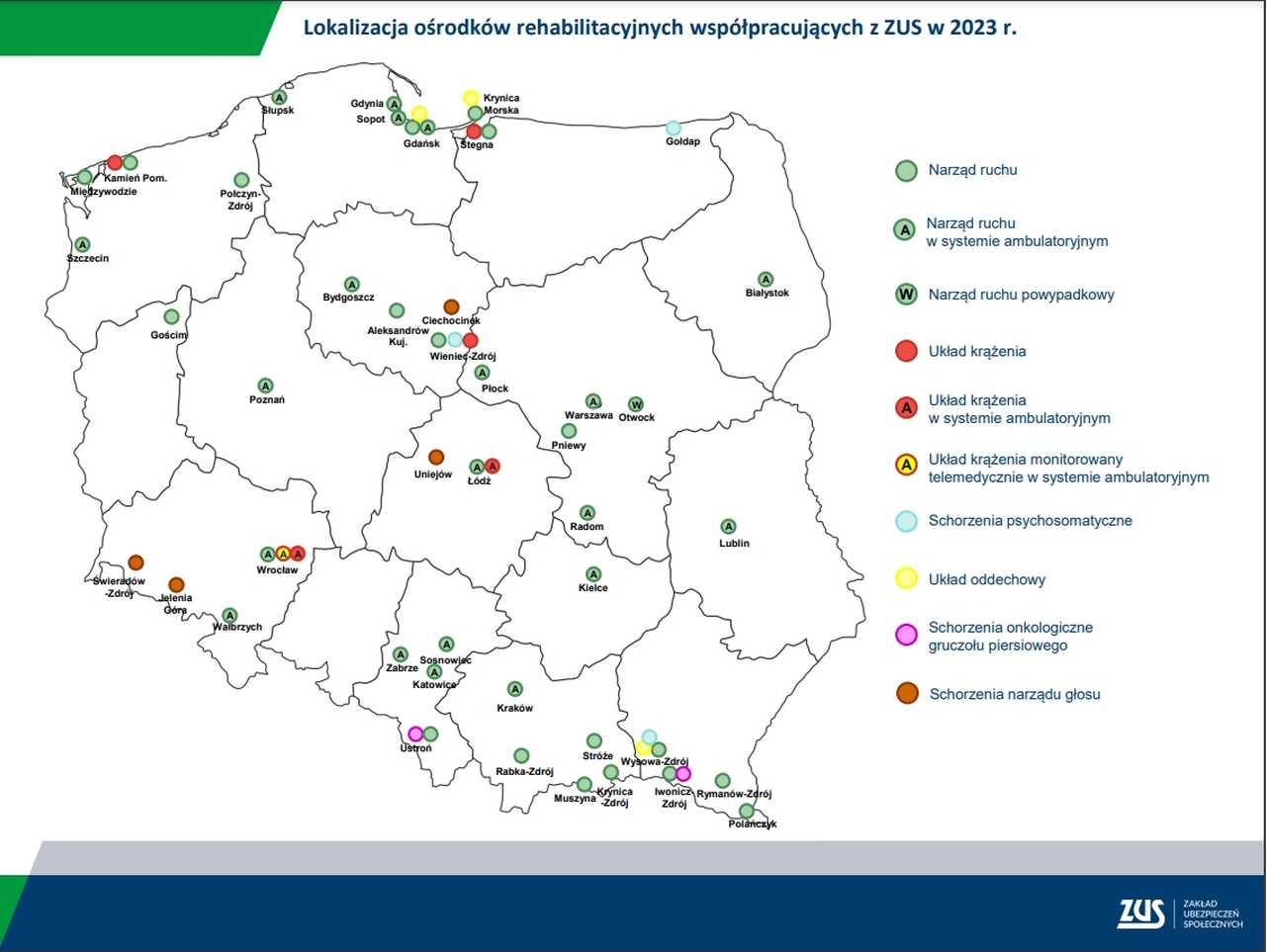Click the magenta Iwonicz-Zdrój marker
Viewport: 1266px width, 952px height.
tap(683, 773)
